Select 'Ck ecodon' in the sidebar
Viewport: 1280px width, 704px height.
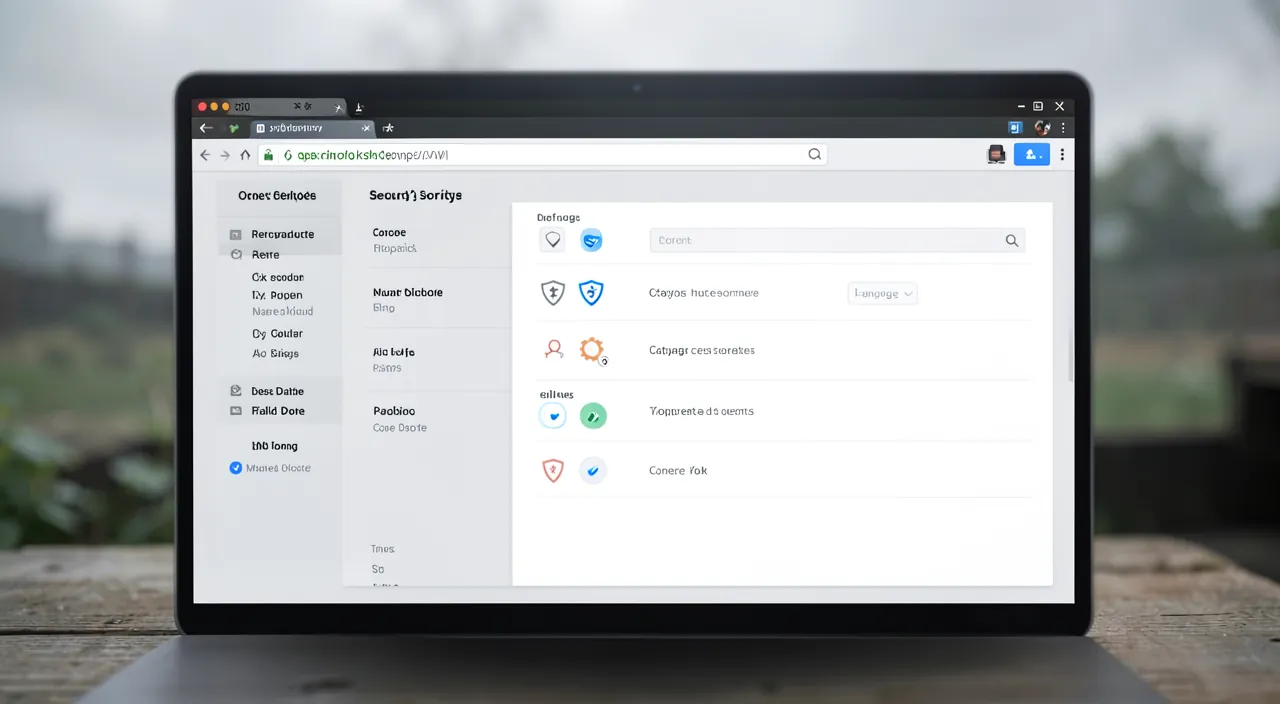[278, 277]
